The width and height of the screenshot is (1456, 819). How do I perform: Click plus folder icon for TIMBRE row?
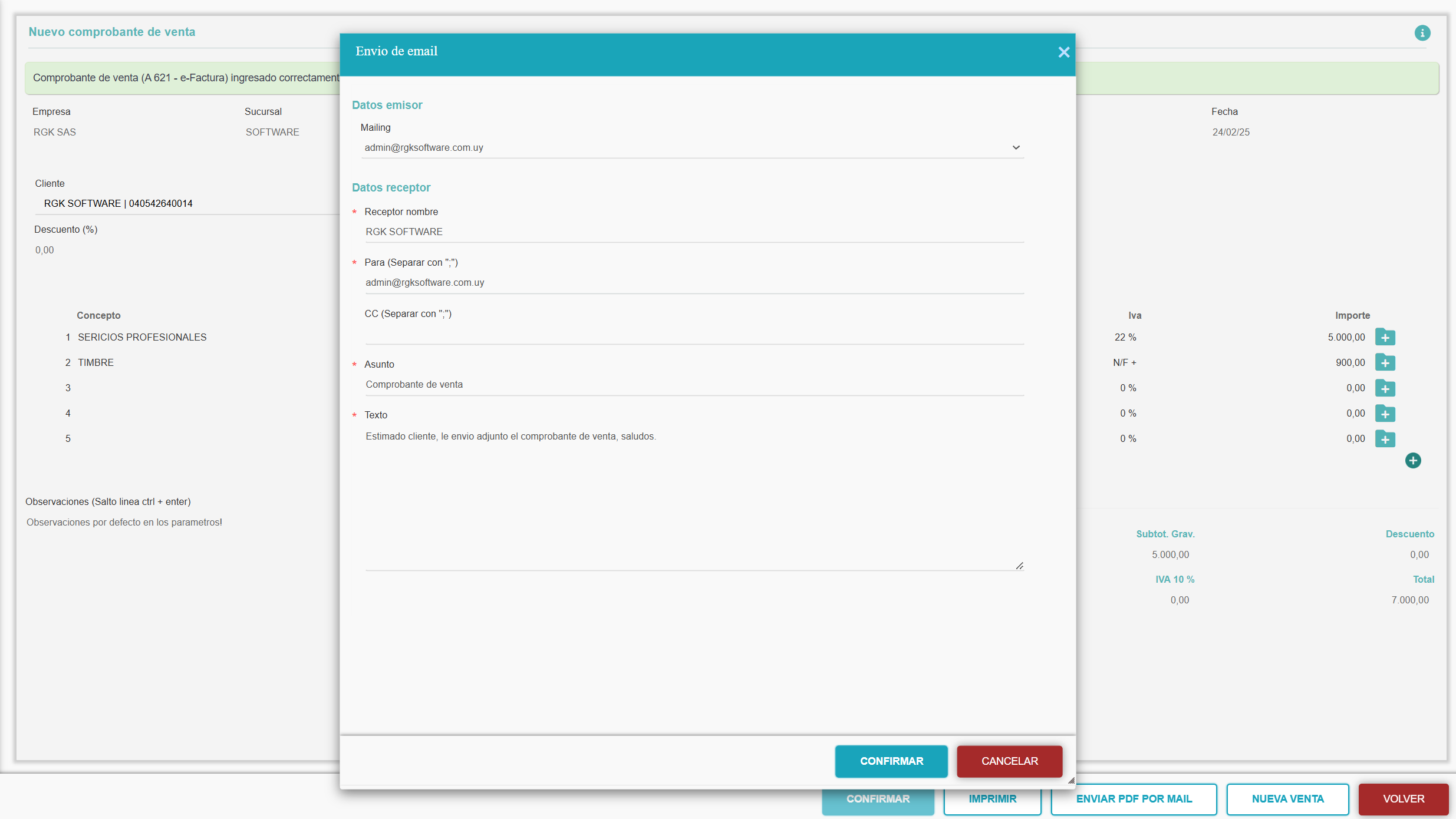coord(1385,363)
